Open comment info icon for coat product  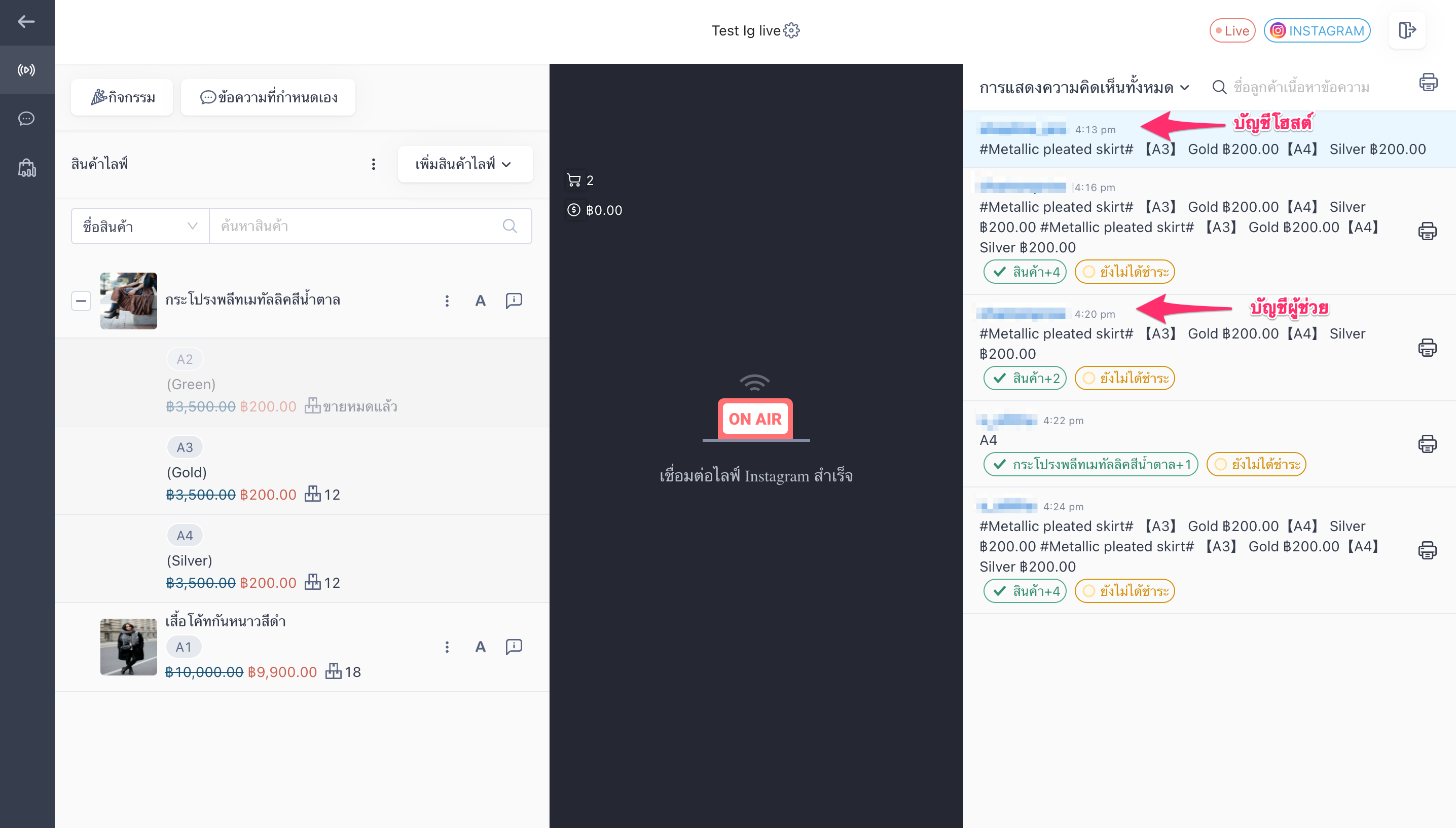coord(514,647)
